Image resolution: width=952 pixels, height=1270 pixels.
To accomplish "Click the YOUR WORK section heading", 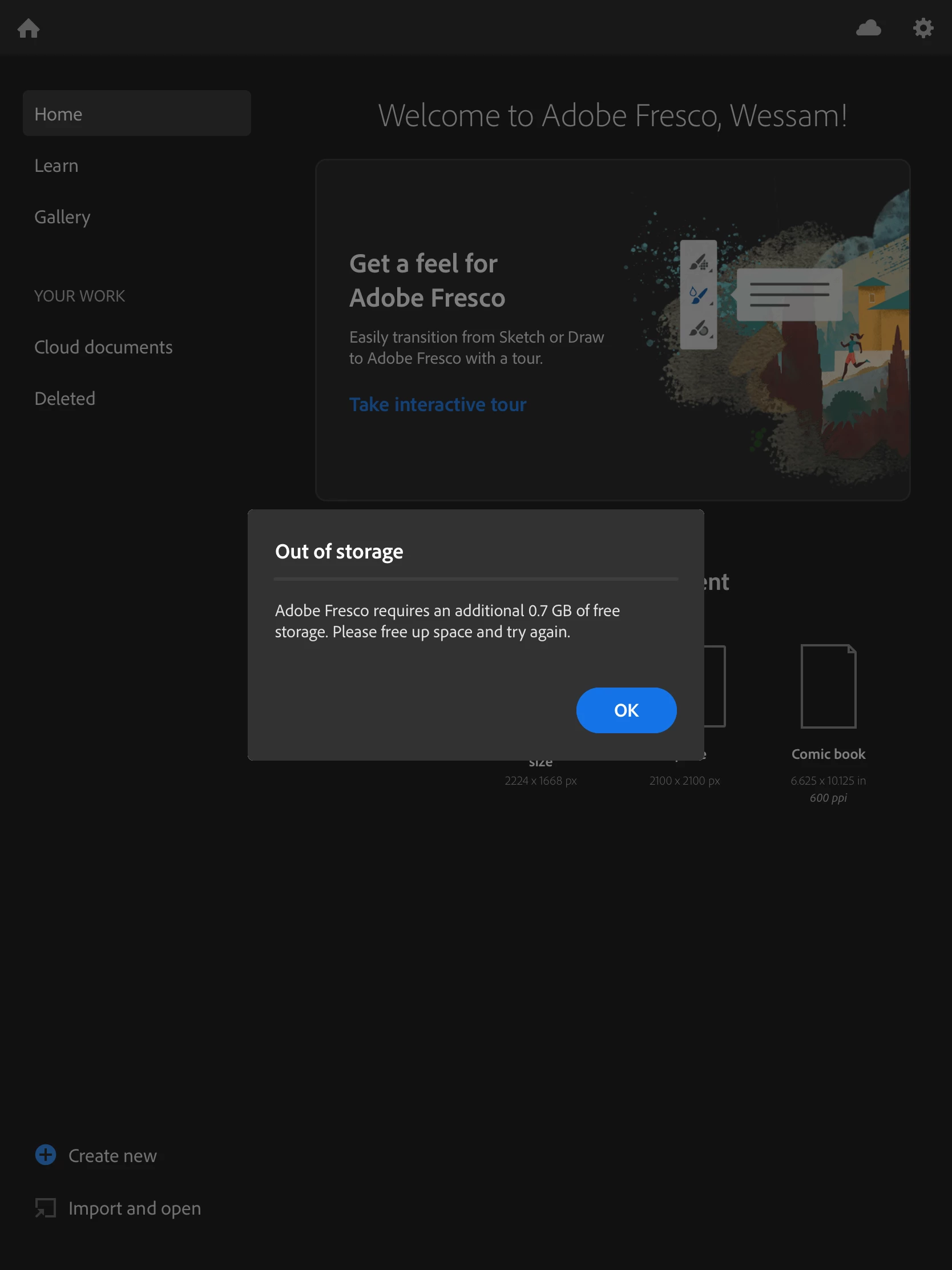I will click(80, 296).
